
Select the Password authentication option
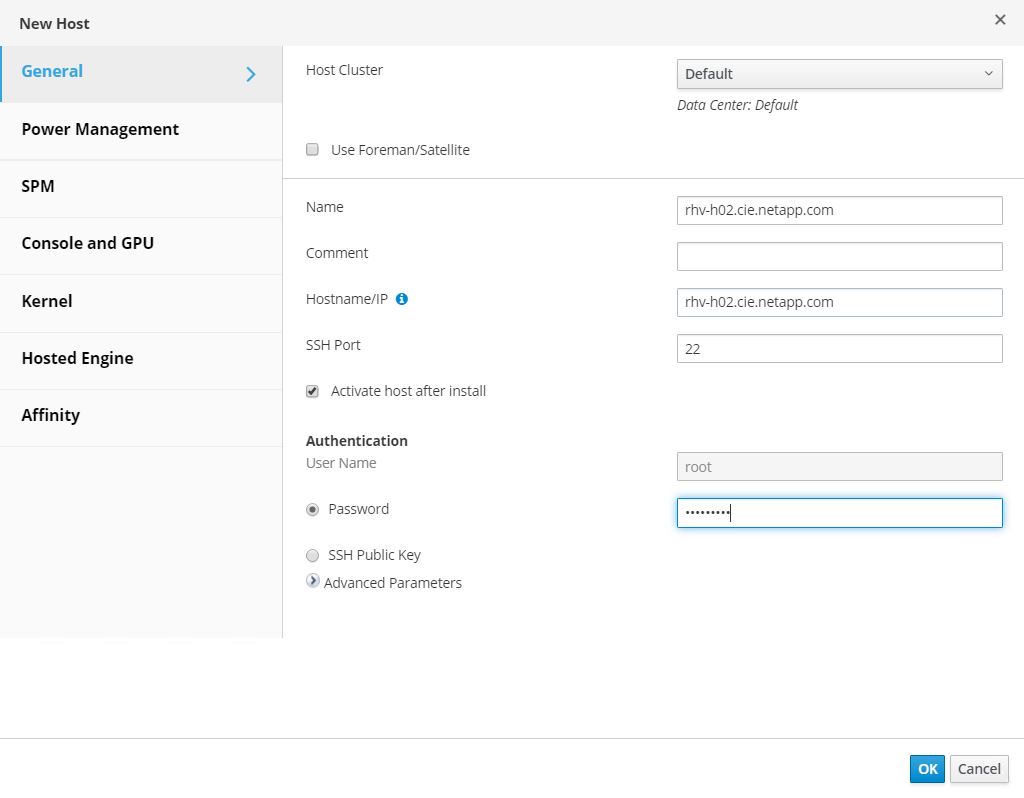(313, 509)
